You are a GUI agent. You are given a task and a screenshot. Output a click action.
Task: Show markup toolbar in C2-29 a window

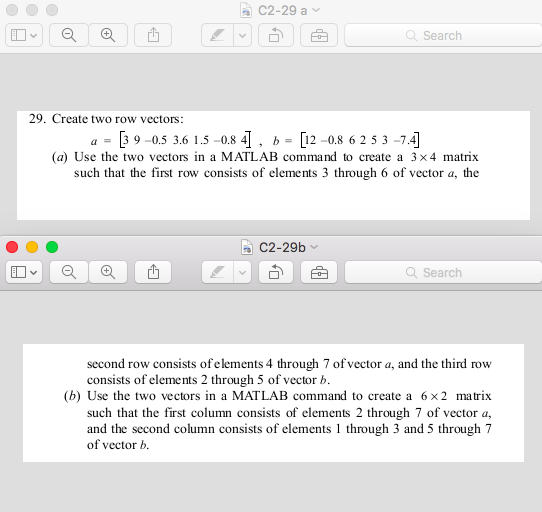(319, 35)
